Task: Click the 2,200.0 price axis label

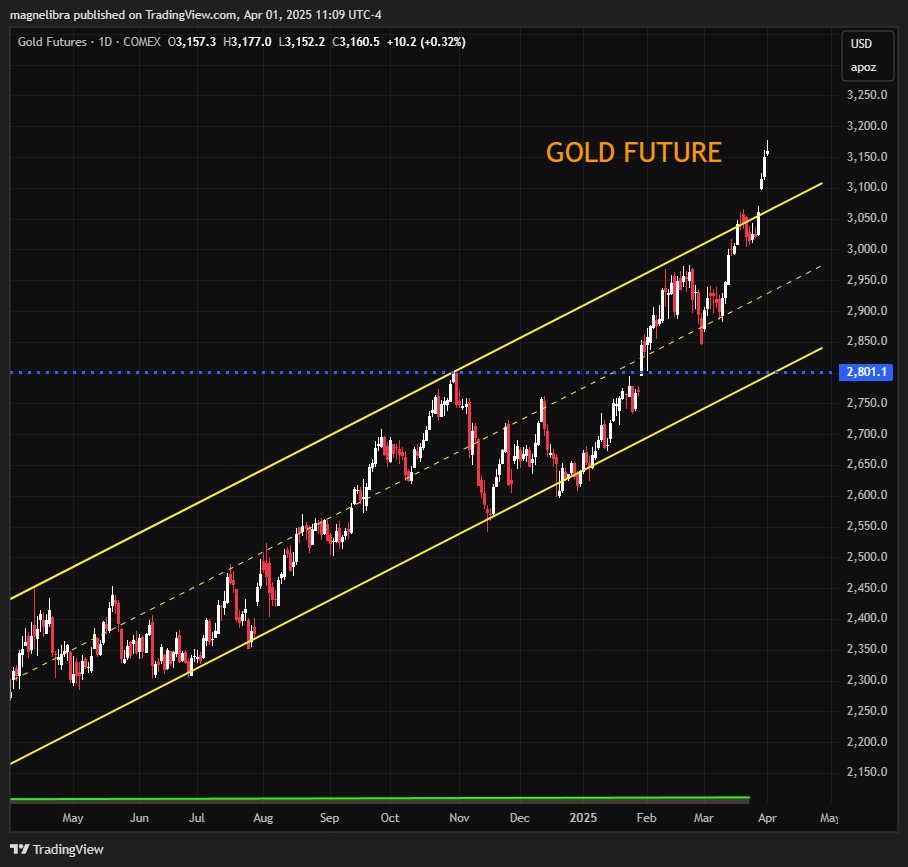Action: [867, 741]
